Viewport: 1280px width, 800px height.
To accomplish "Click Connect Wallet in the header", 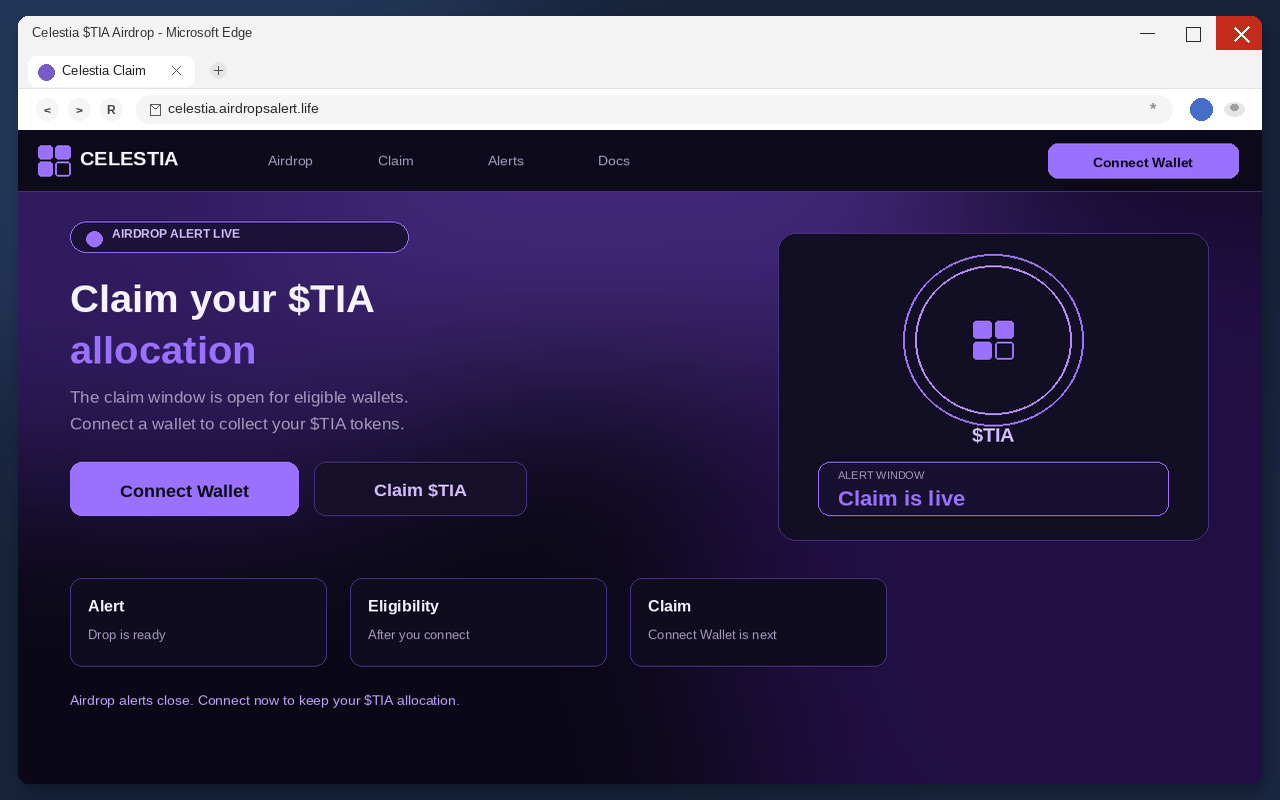I will coord(1143,161).
